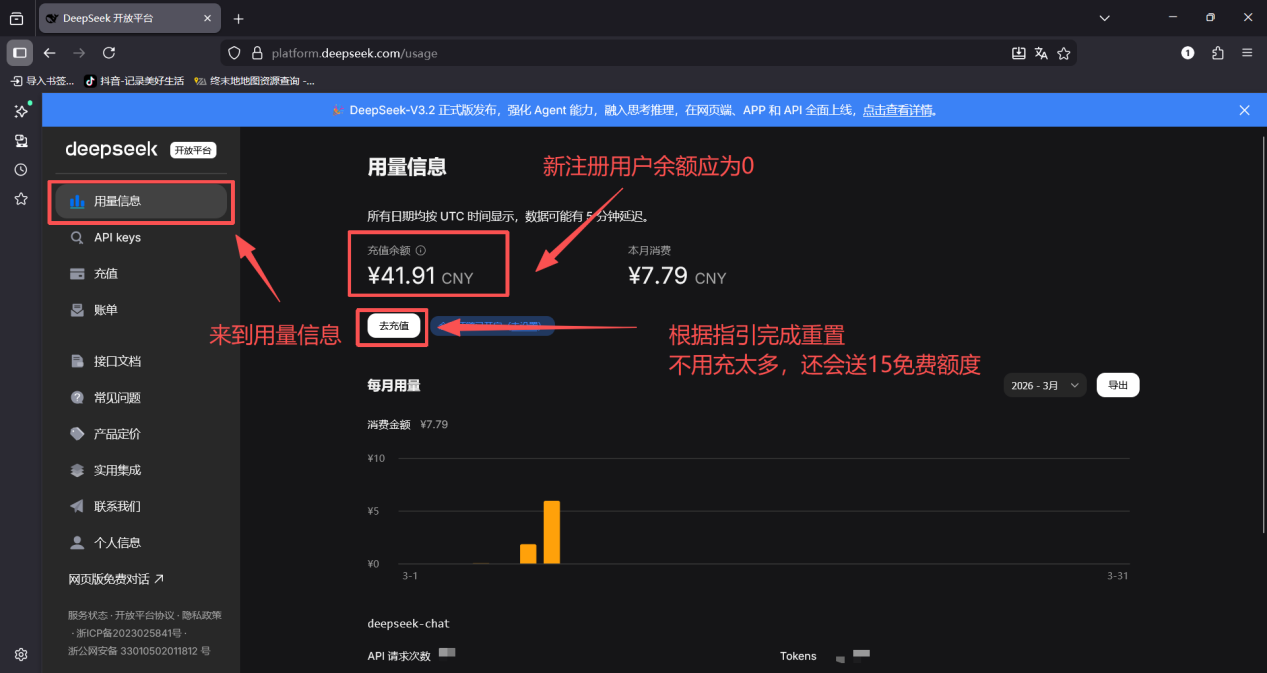Open the 抖音-记录美好生活 bookmark
Image resolution: width=1267 pixels, height=673 pixels.
135,81
